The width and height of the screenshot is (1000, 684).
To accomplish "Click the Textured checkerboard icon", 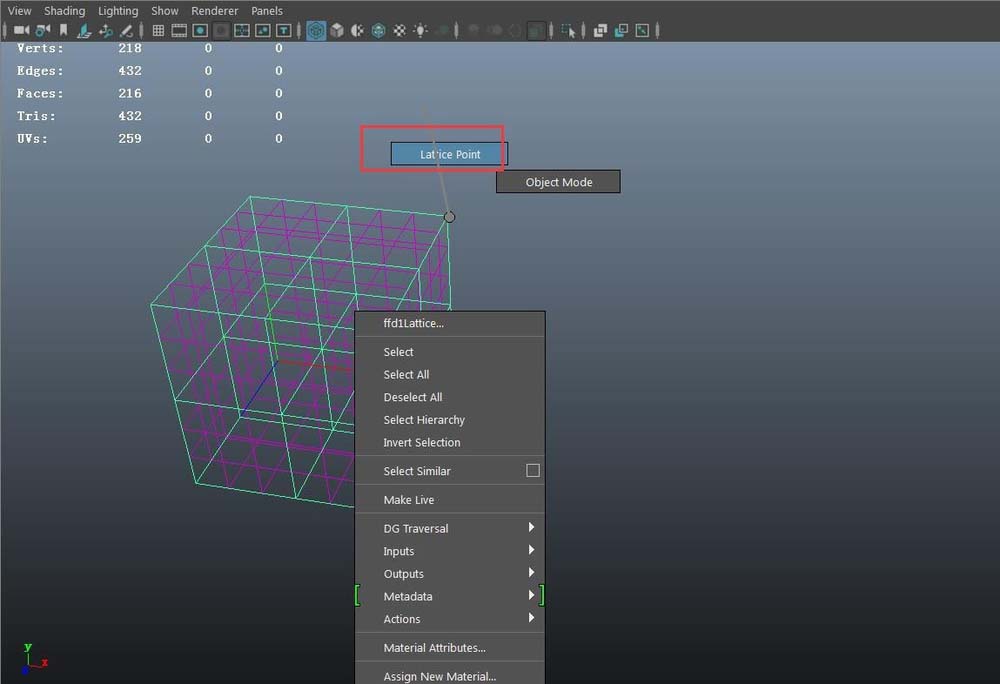I will click(x=400, y=31).
